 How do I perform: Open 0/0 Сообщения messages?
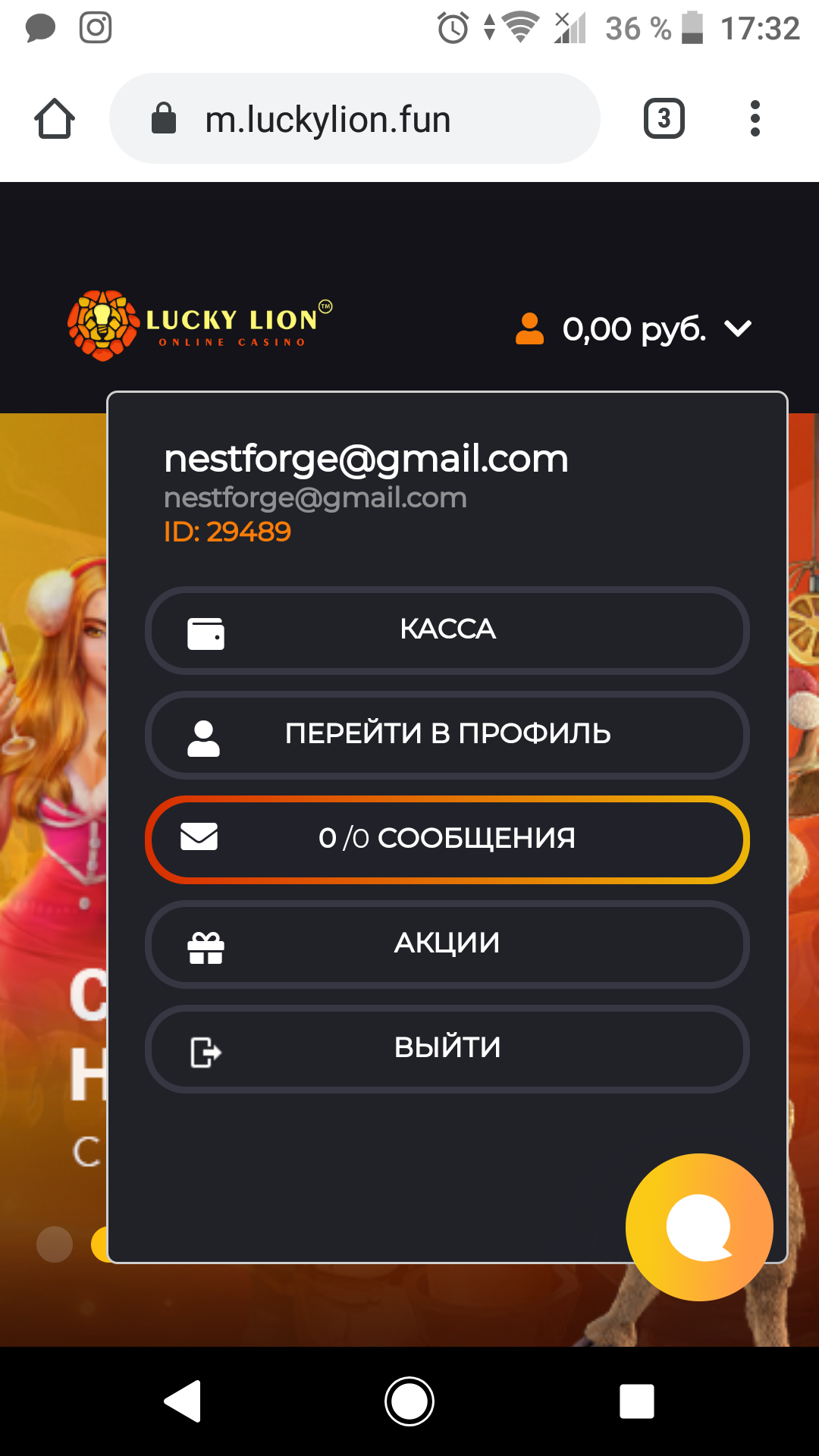pos(447,839)
